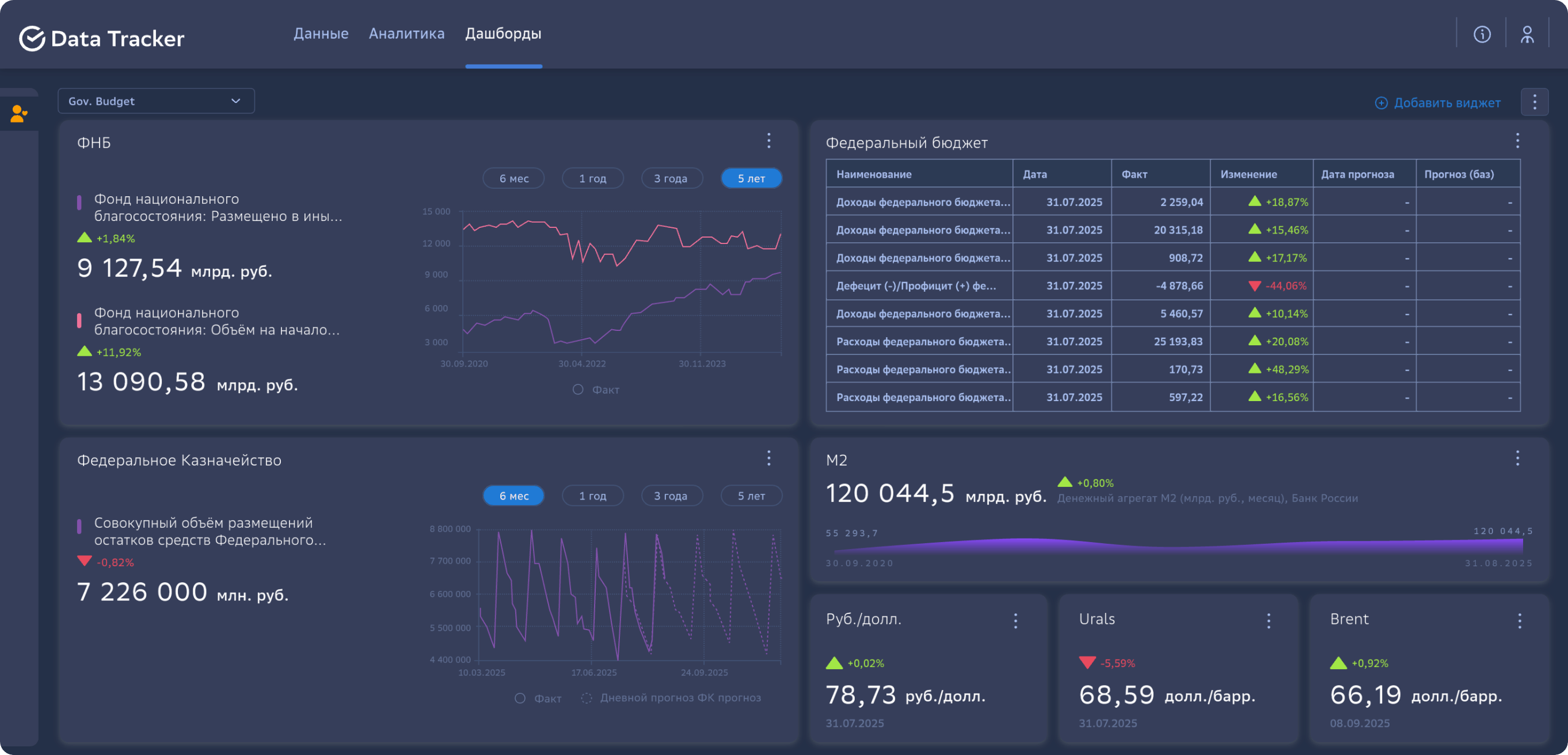The width and height of the screenshot is (1568, 755).
Task: Open the Urals widget options menu
Action: pos(1269,620)
